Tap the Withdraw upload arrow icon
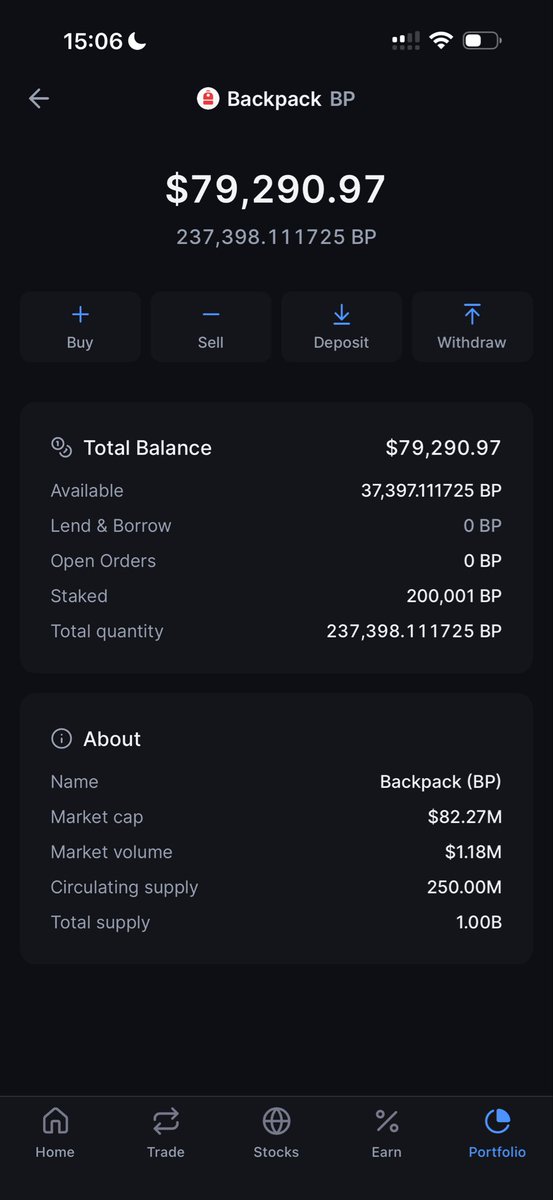 click(x=472, y=314)
